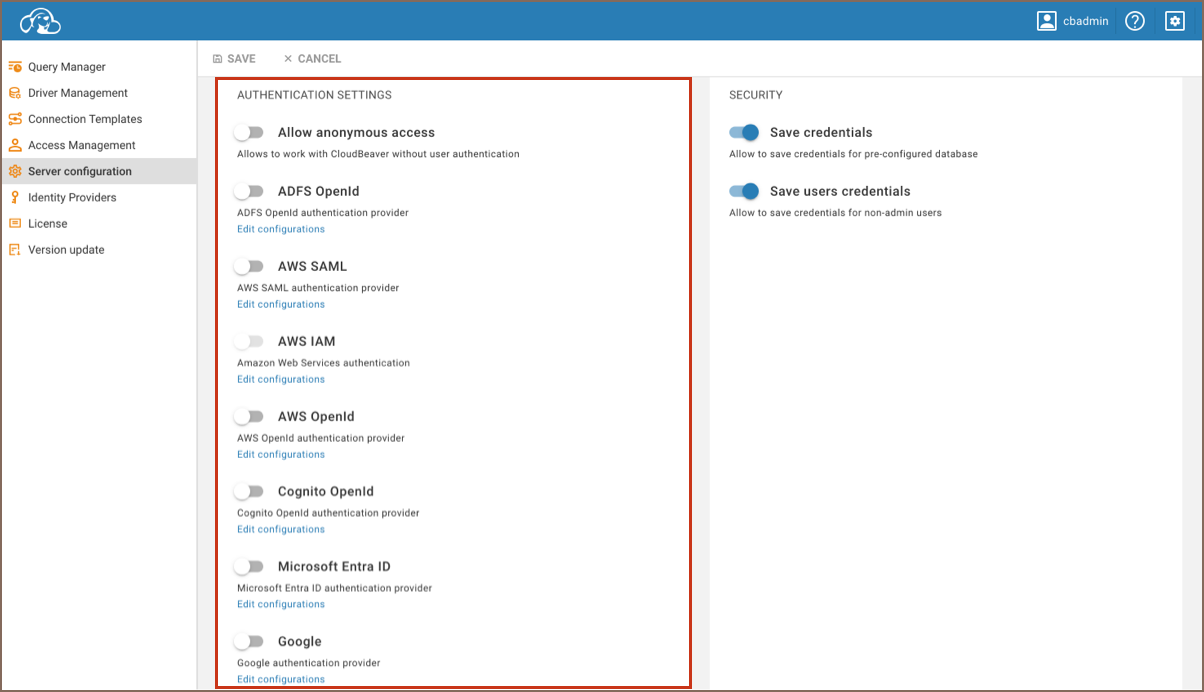Screen dimensions: 1204x692
Task: Click the Version update icon
Action: (15, 250)
